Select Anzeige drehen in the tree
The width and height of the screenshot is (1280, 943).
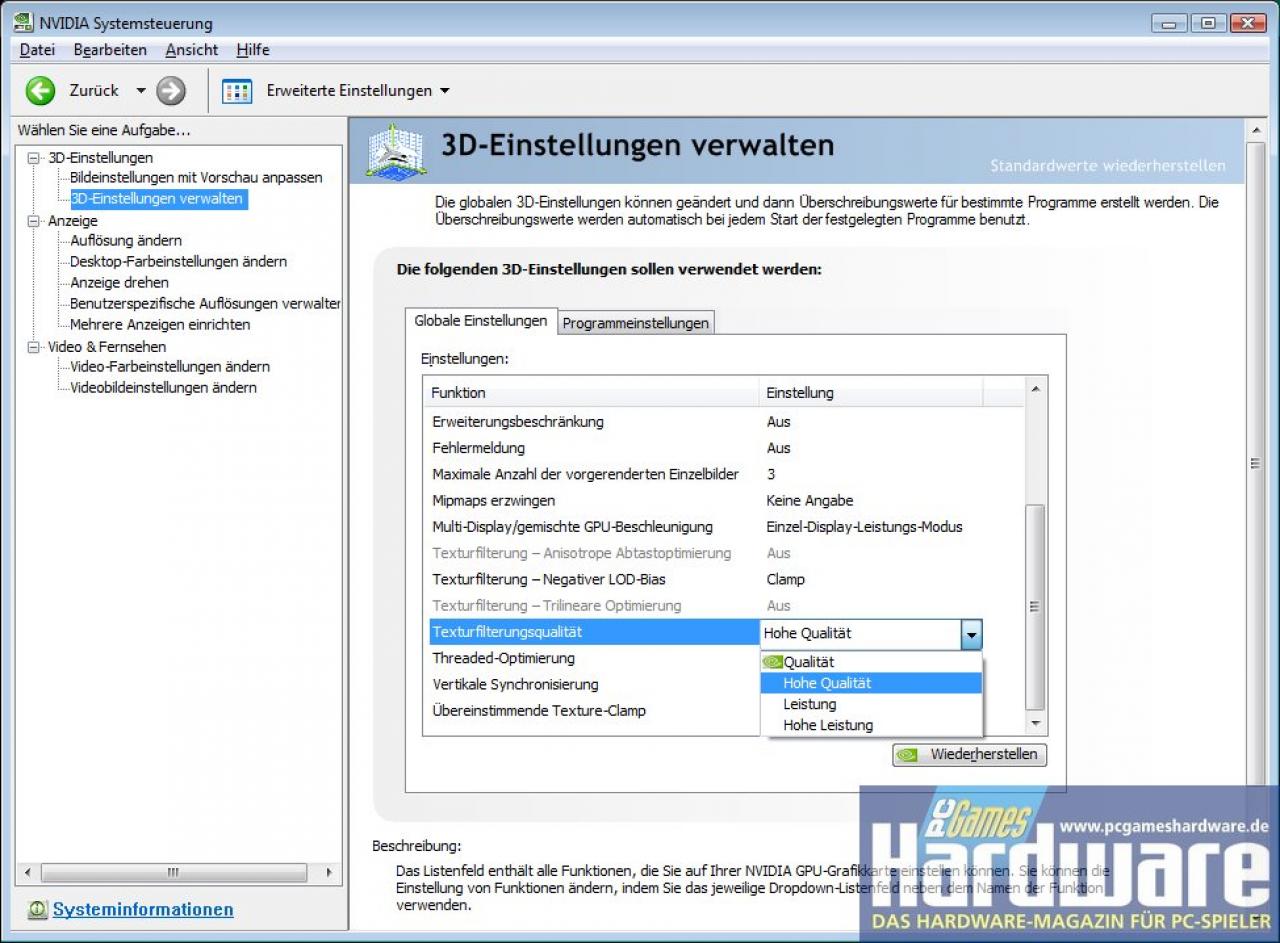point(119,283)
